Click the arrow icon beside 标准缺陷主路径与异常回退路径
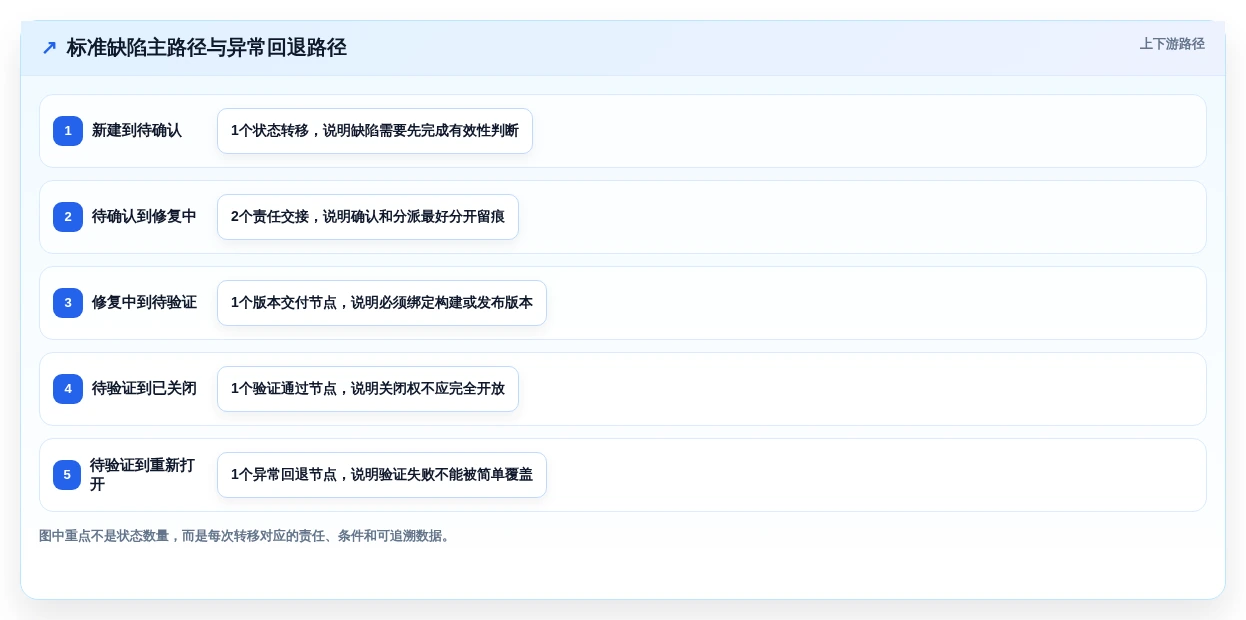 (x=49, y=48)
